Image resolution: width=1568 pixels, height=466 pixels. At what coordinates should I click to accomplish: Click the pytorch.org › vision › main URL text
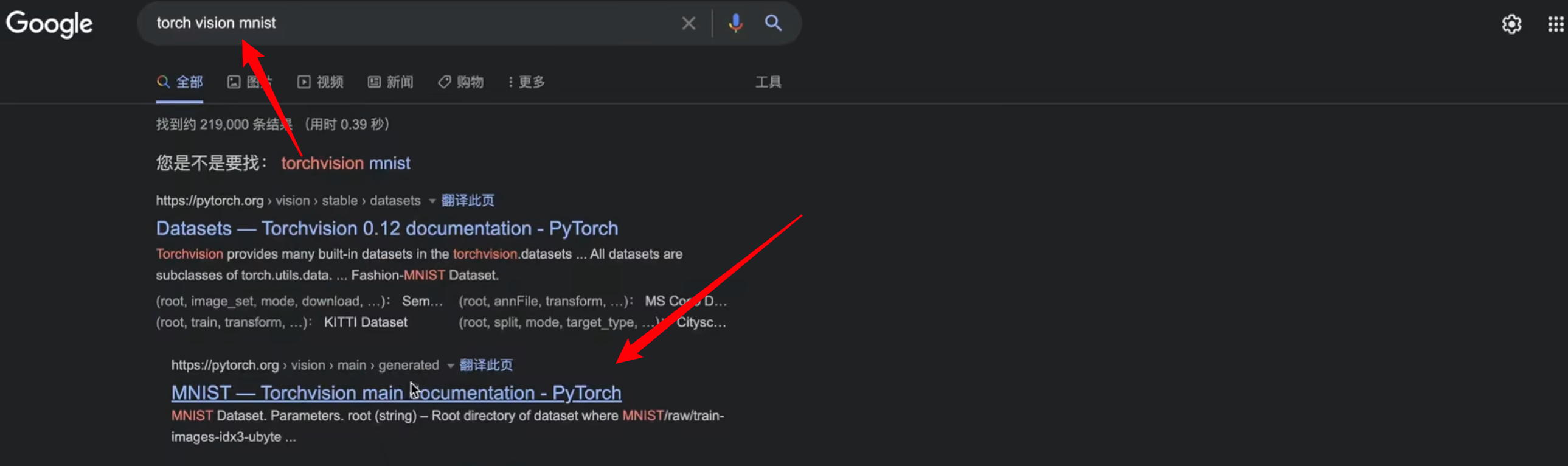[x=305, y=365]
